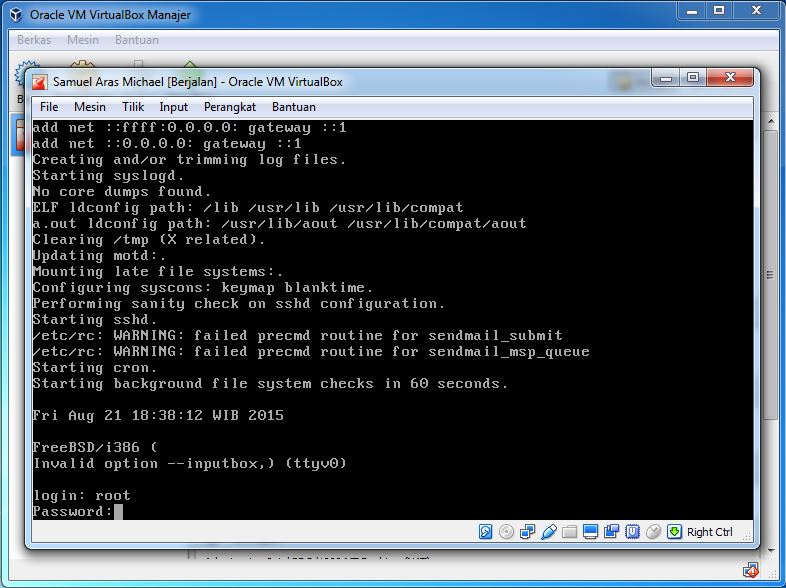Click the 'Invalid option --inputbox,) (ttyv0)' line
Screen dimensions: 786x588
coord(189,464)
